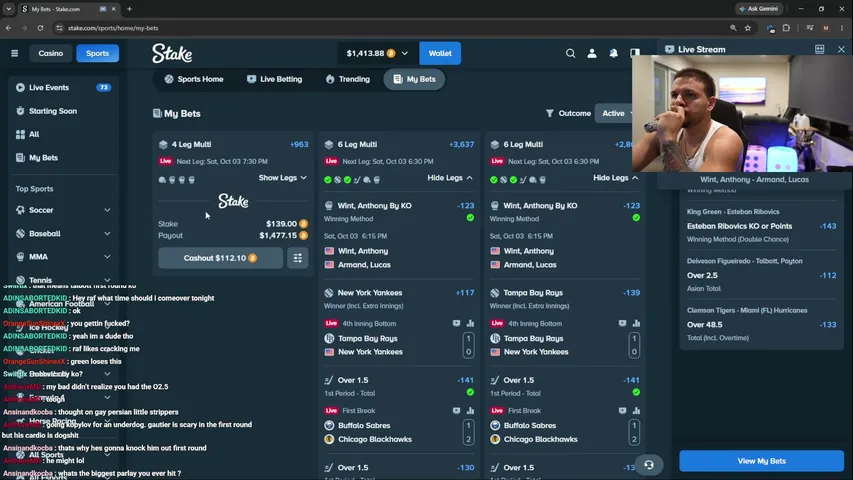Click the Tampa Bay Rays -139 leg title

(533, 293)
